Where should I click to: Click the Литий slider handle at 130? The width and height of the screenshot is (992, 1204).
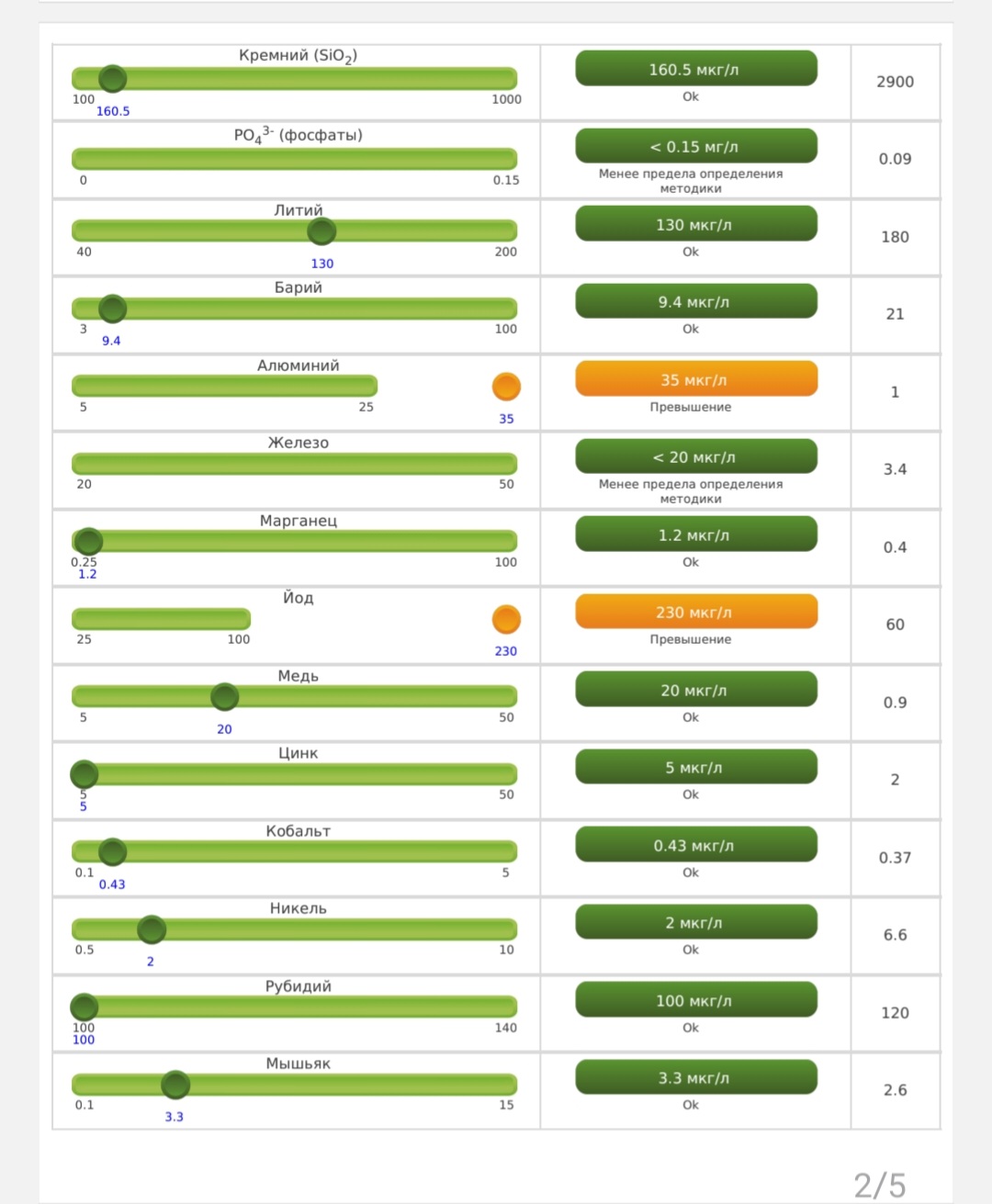[x=321, y=231]
